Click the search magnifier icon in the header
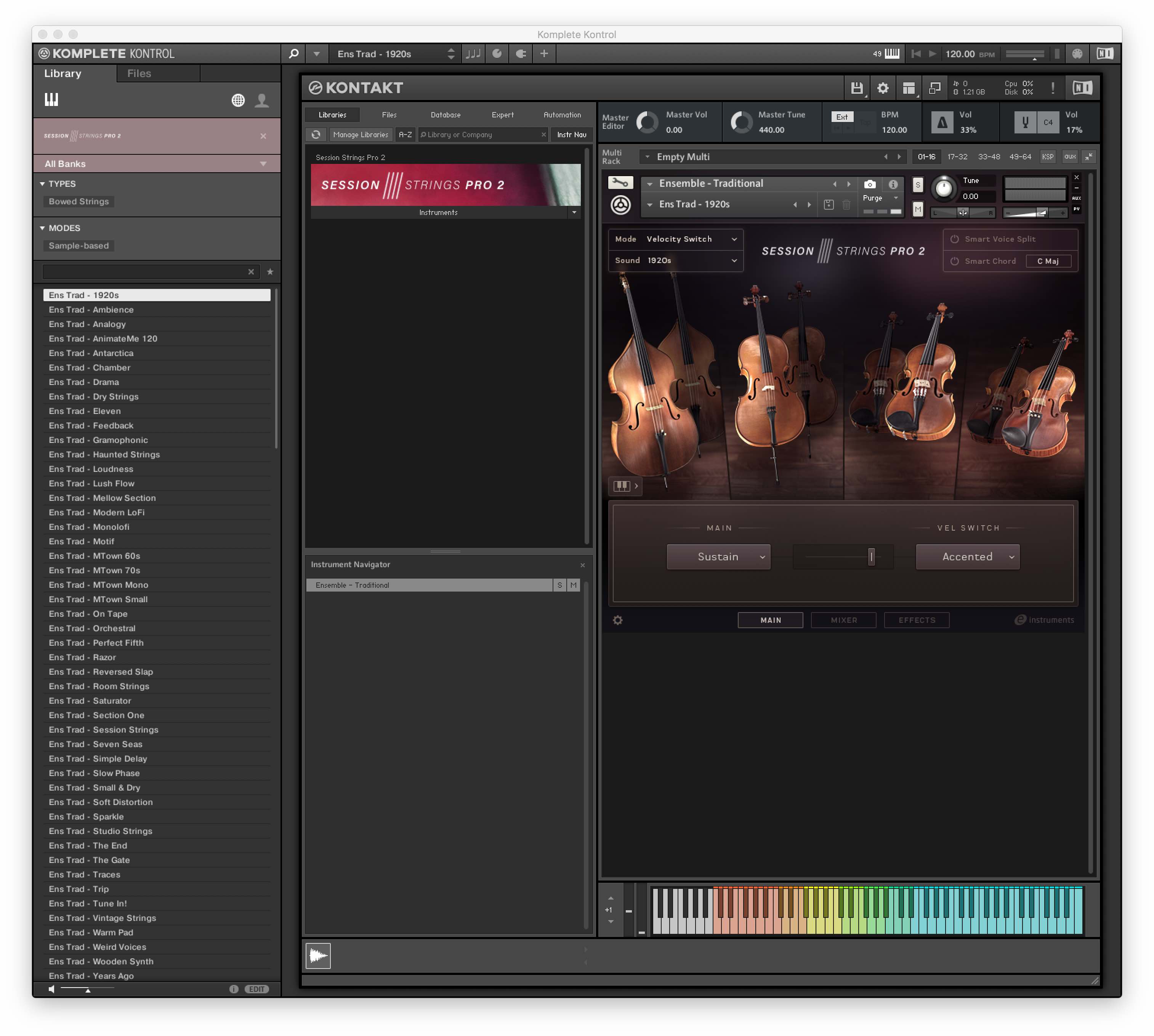Screen dimensions: 1154x1036 click(293, 53)
